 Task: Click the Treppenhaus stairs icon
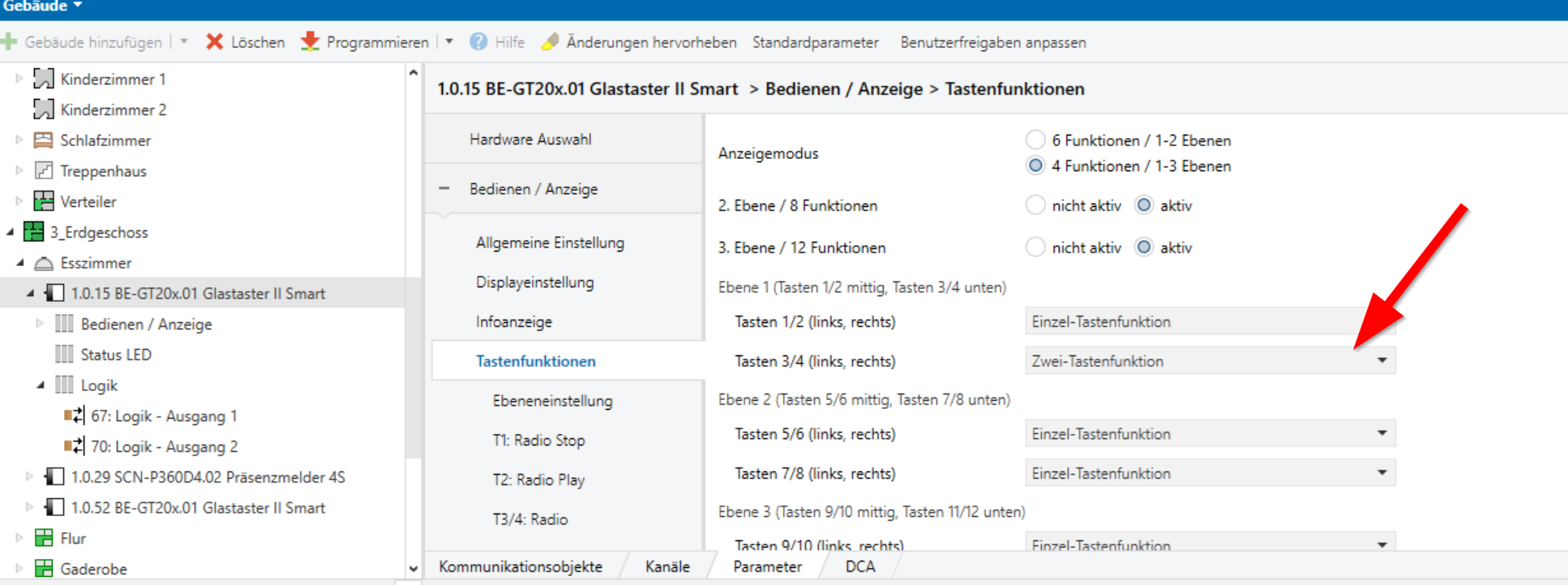[x=44, y=171]
